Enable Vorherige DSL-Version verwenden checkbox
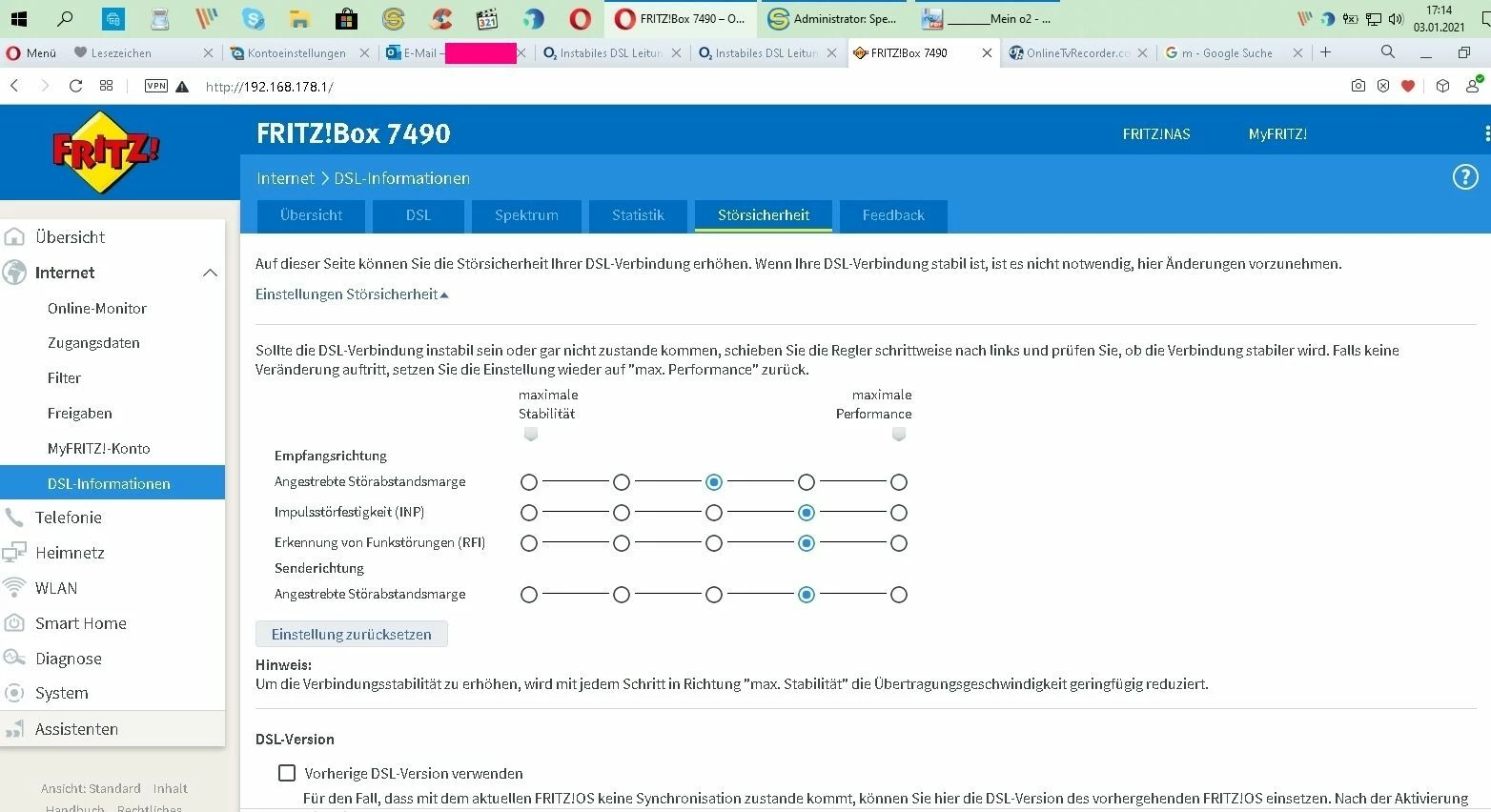 click(287, 773)
